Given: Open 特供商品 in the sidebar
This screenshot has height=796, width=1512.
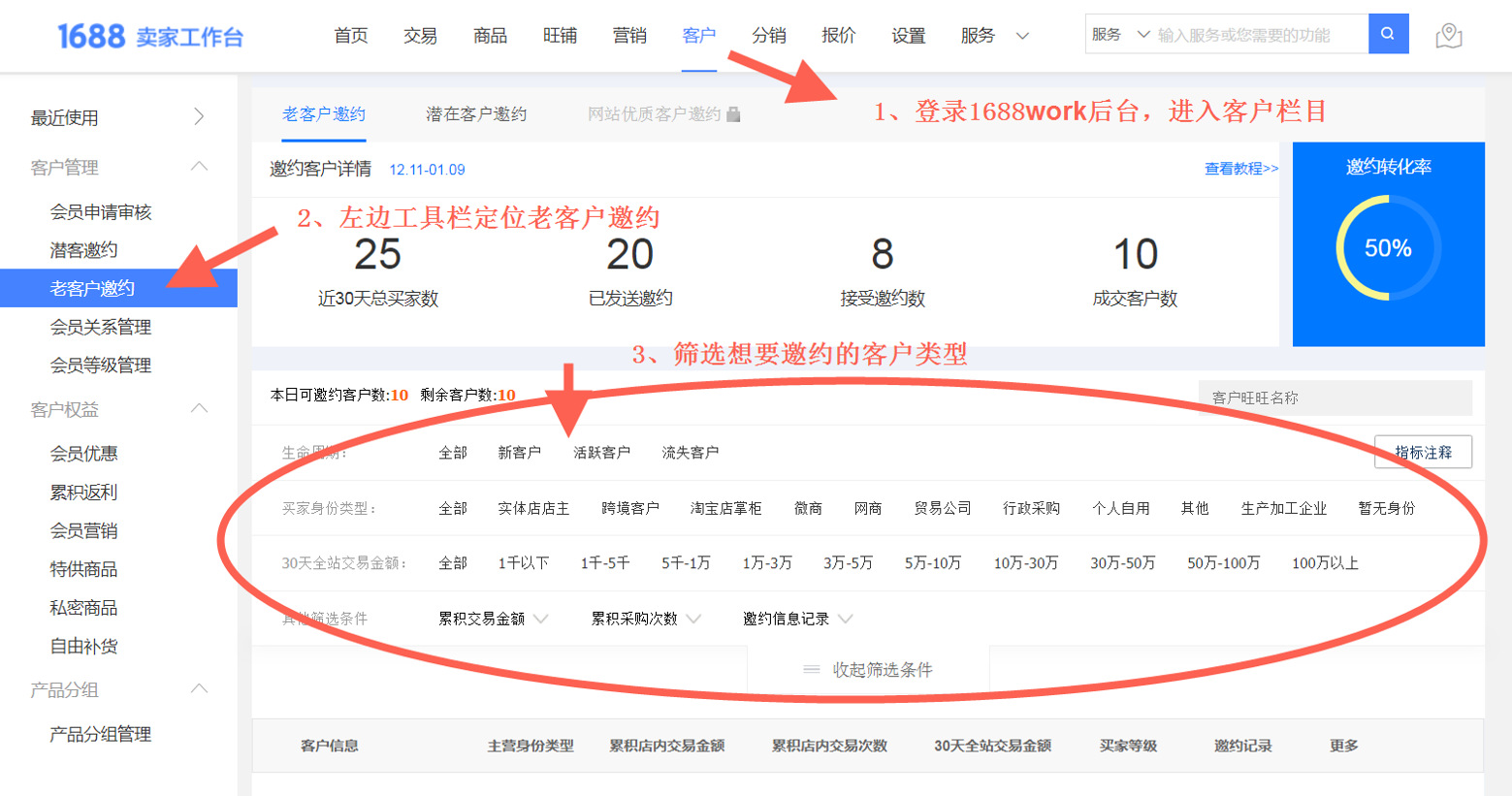Looking at the screenshot, I should click(83, 569).
